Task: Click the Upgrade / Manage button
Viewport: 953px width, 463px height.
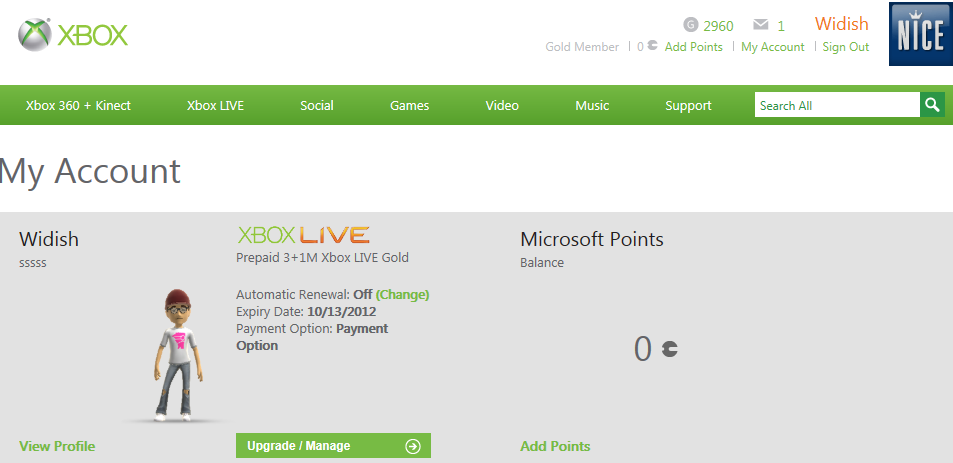Action: pyautogui.click(x=333, y=445)
